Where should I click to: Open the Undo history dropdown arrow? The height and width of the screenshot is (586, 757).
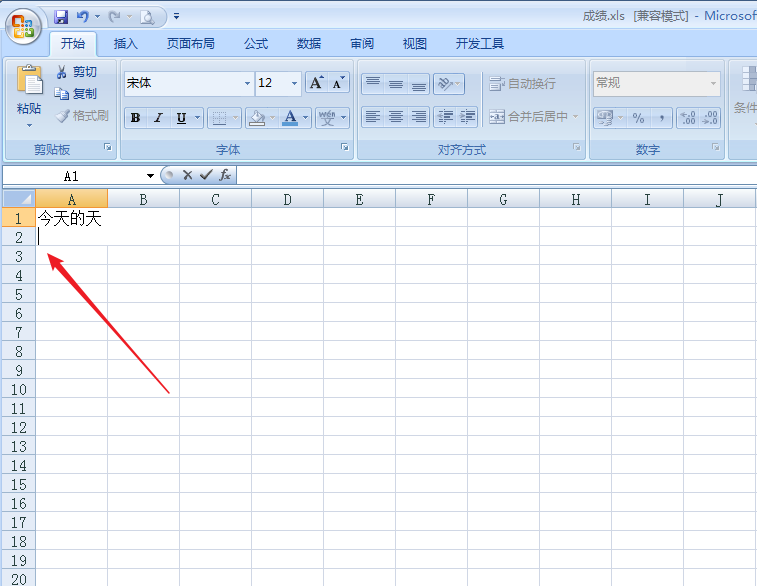point(98,17)
